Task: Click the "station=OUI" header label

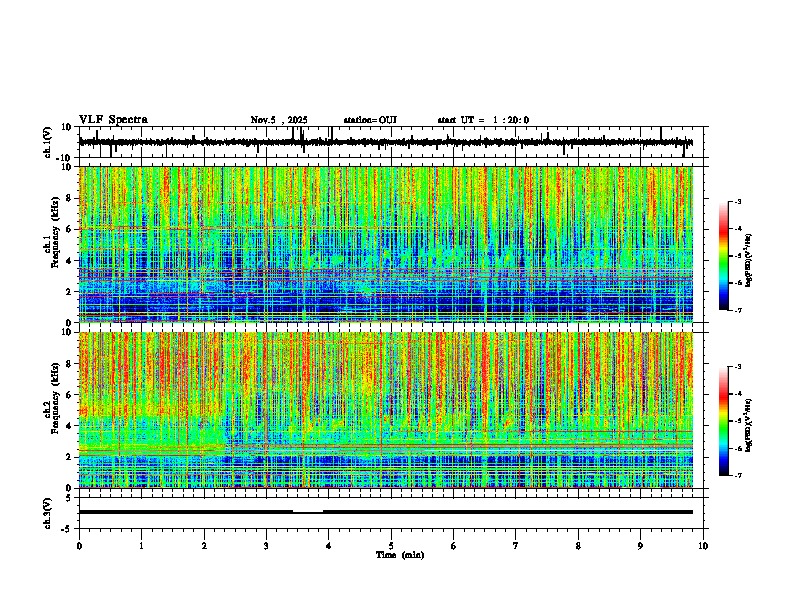Action: tap(370, 120)
